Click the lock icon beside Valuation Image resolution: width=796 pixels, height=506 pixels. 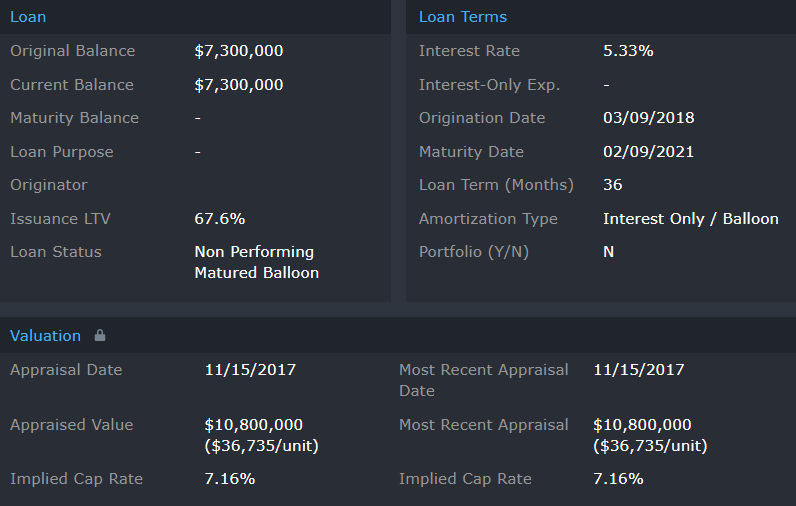[x=100, y=336]
